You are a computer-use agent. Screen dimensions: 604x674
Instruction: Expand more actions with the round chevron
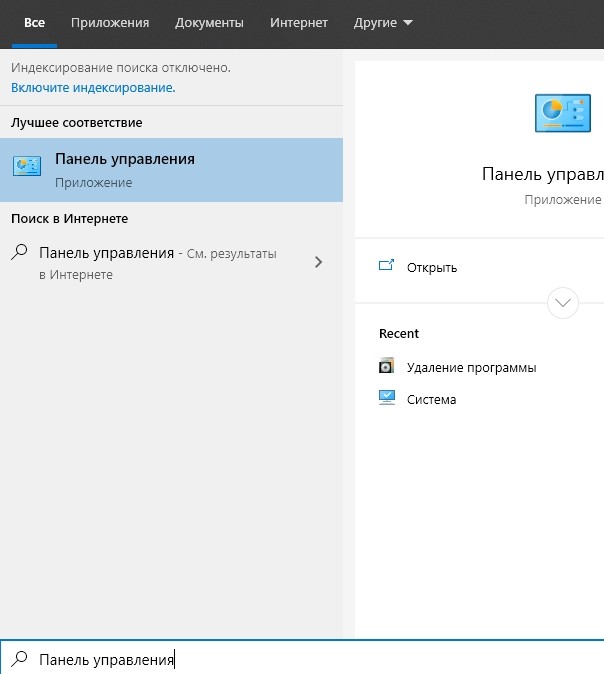coord(563,303)
